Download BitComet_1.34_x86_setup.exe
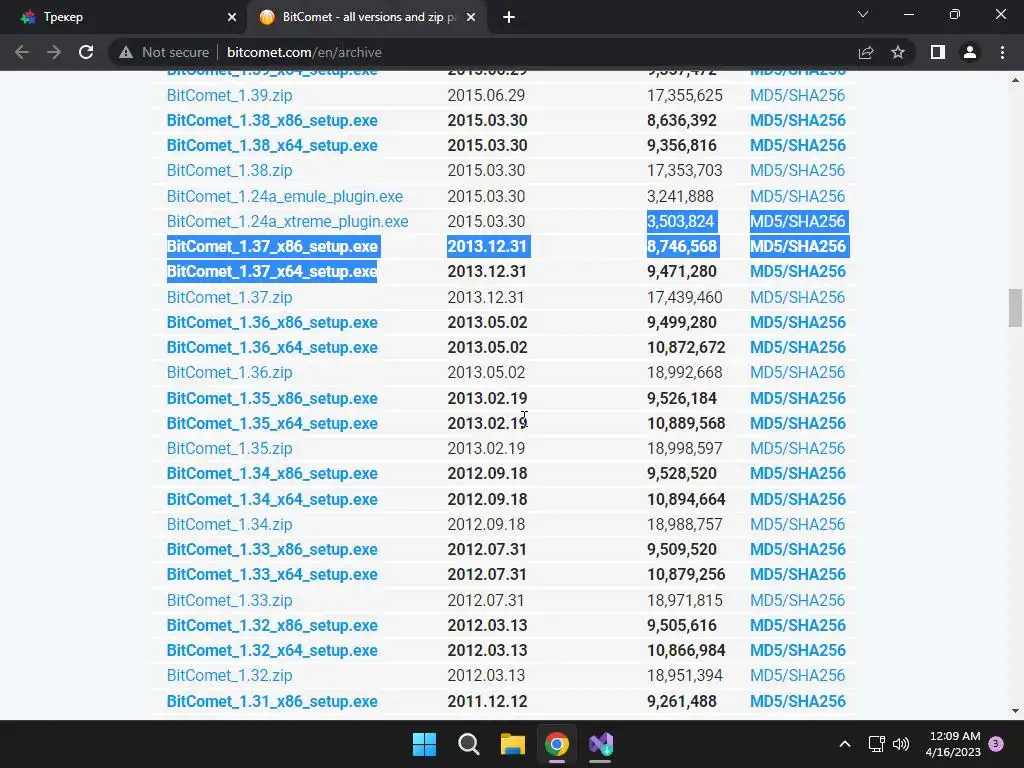The height and width of the screenshot is (768, 1024). click(x=272, y=473)
